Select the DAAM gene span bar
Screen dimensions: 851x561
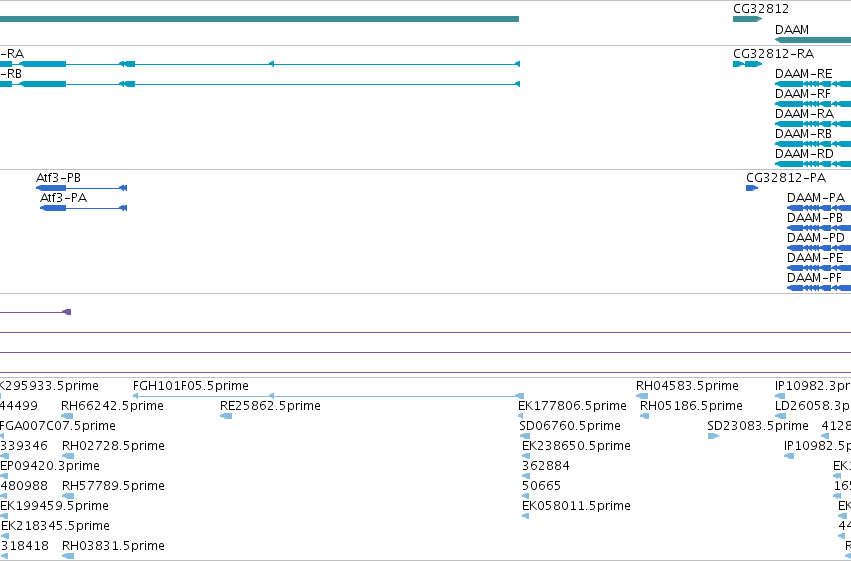(813, 40)
